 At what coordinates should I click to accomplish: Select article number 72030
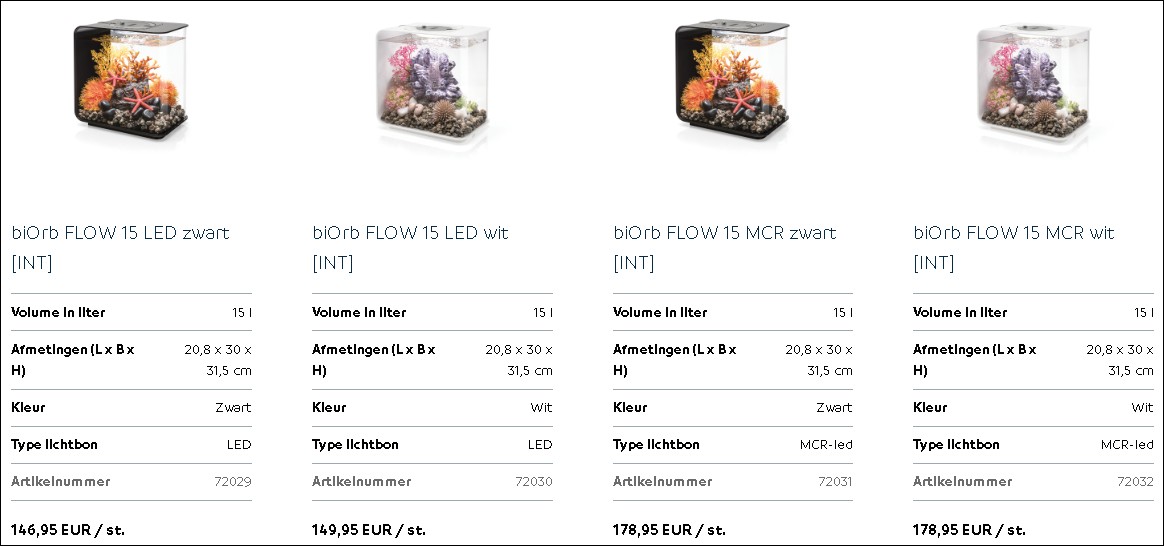pyautogui.click(x=534, y=481)
